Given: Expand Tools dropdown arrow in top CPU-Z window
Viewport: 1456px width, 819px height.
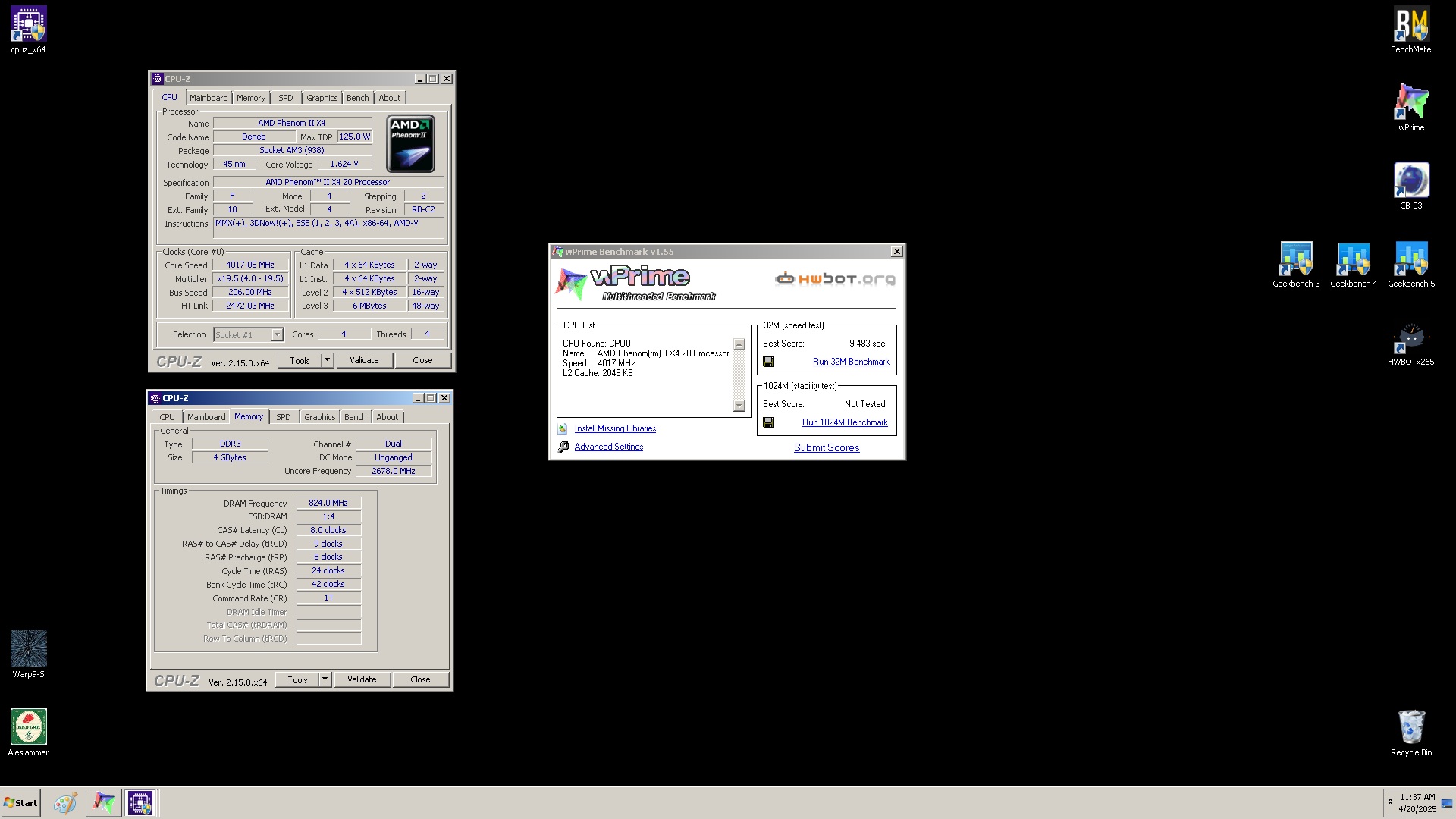Looking at the screenshot, I should coord(328,361).
